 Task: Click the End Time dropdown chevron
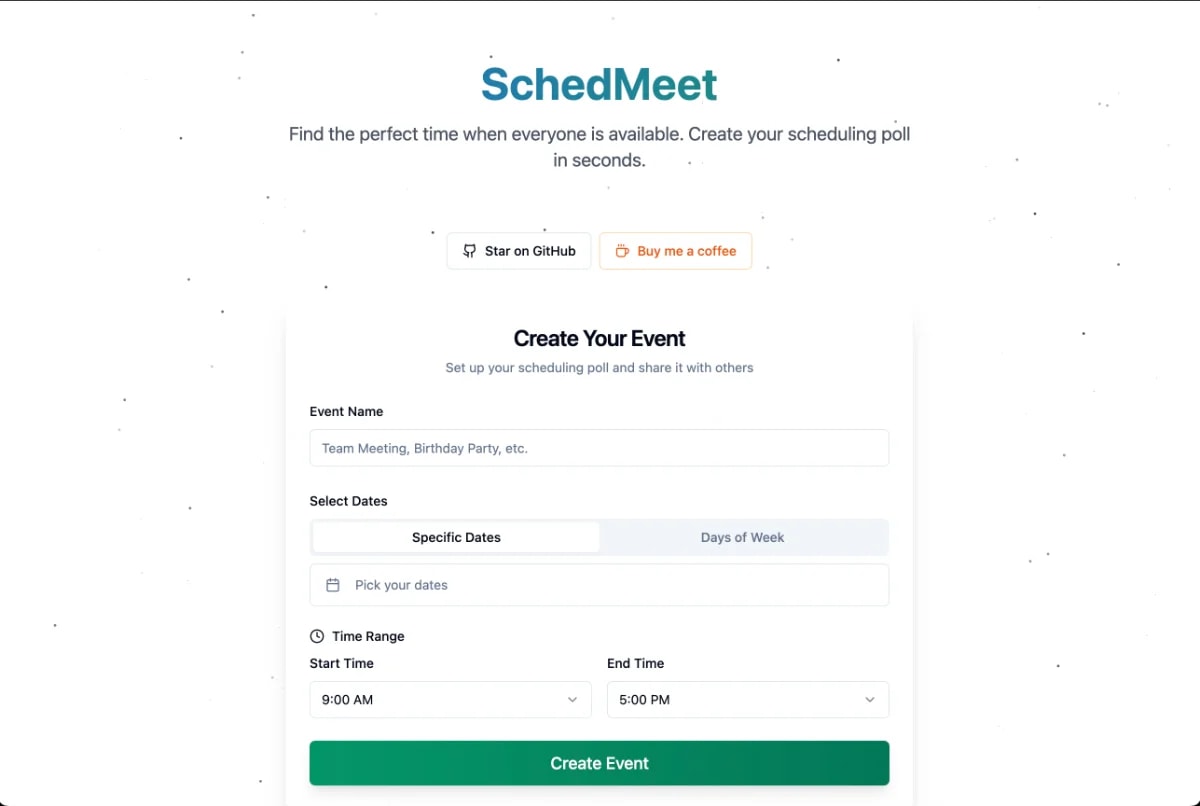point(870,700)
